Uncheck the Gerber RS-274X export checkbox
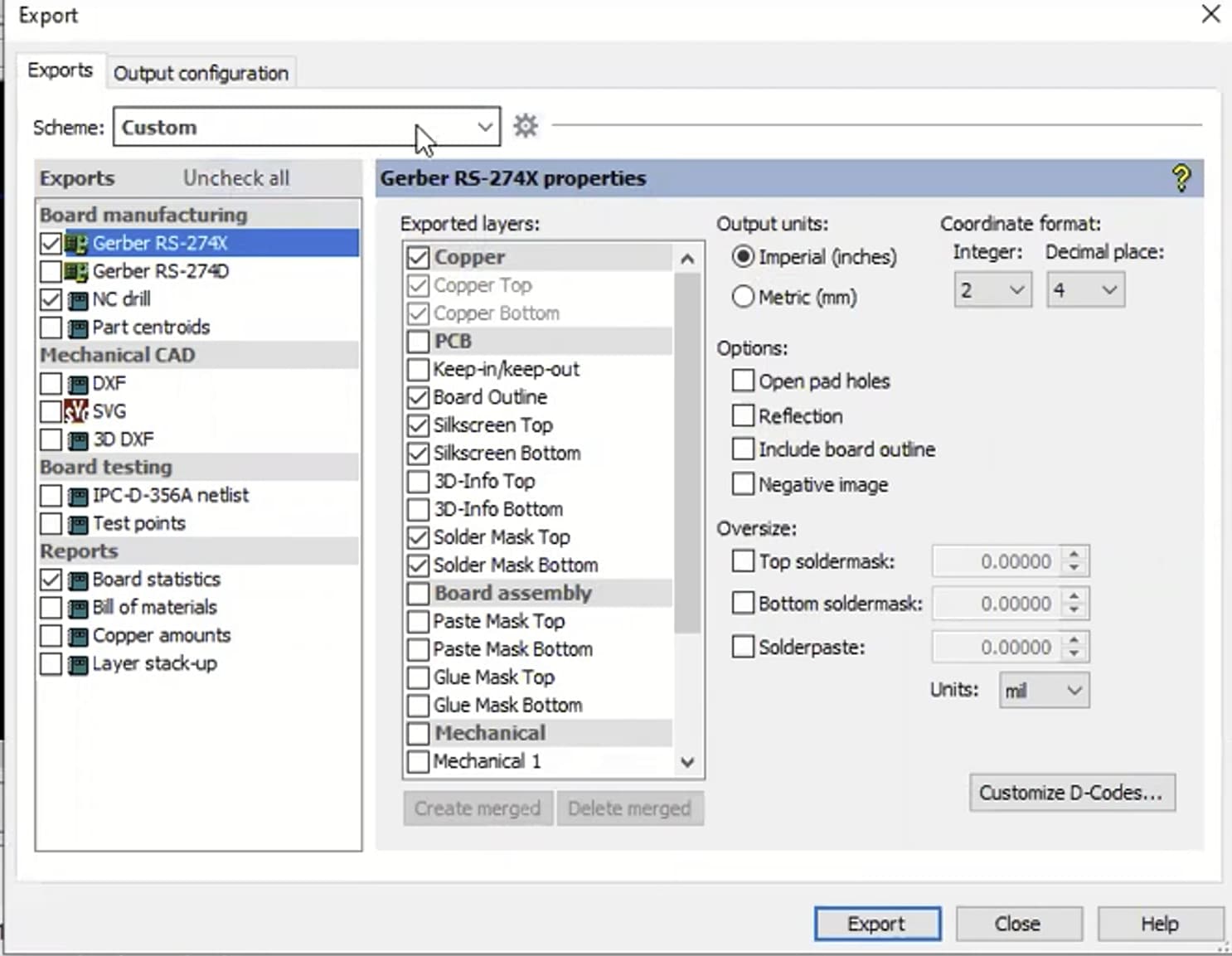This screenshot has width=1232, height=956. pos(51,243)
